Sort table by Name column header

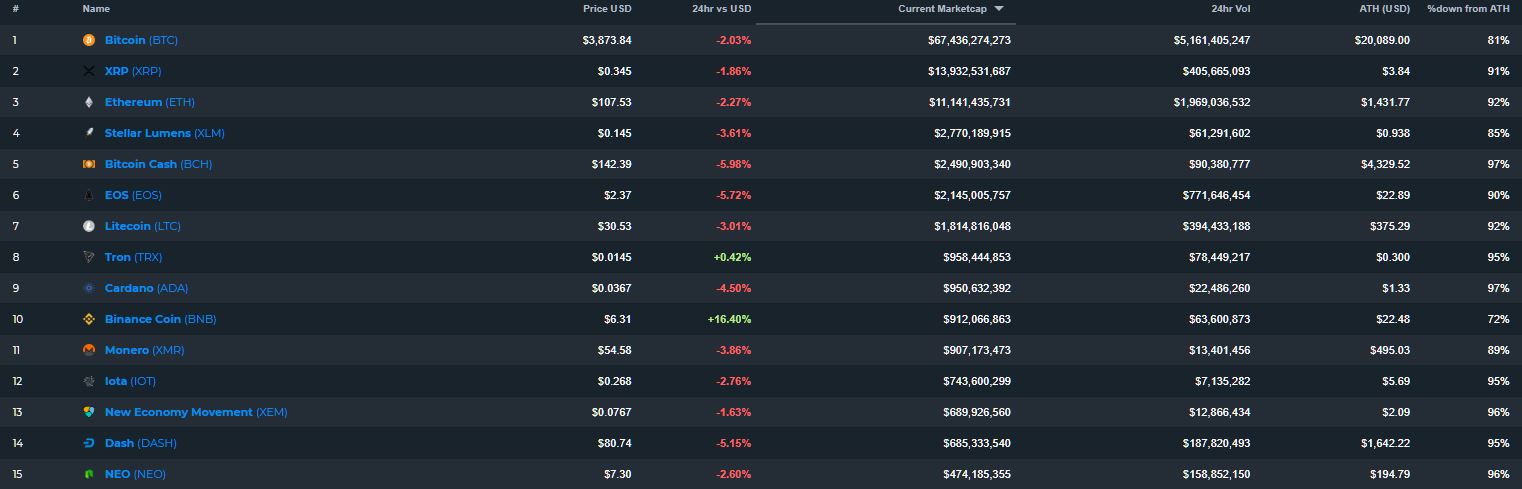[96, 9]
